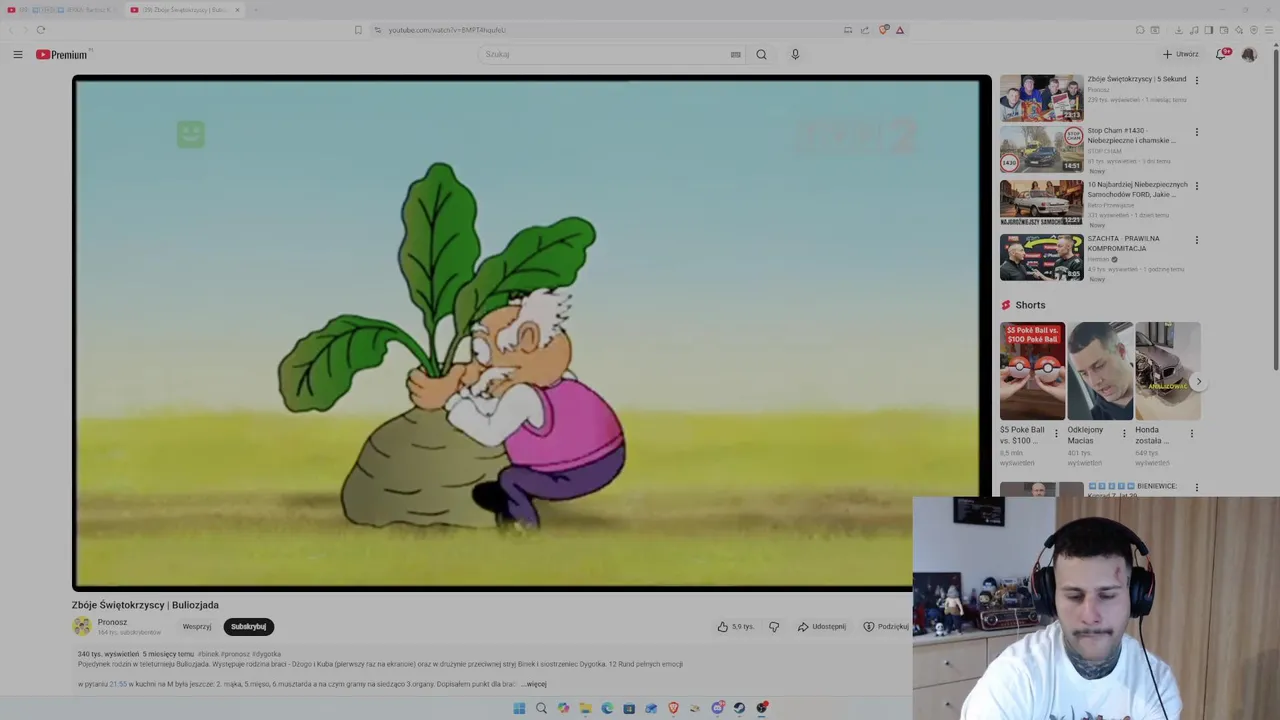The height and width of the screenshot is (720, 1280).
Task: Open options for 10 Najbardziej Niebezpiecznych video
Action: pyautogui.click(x=1196, y=186)
